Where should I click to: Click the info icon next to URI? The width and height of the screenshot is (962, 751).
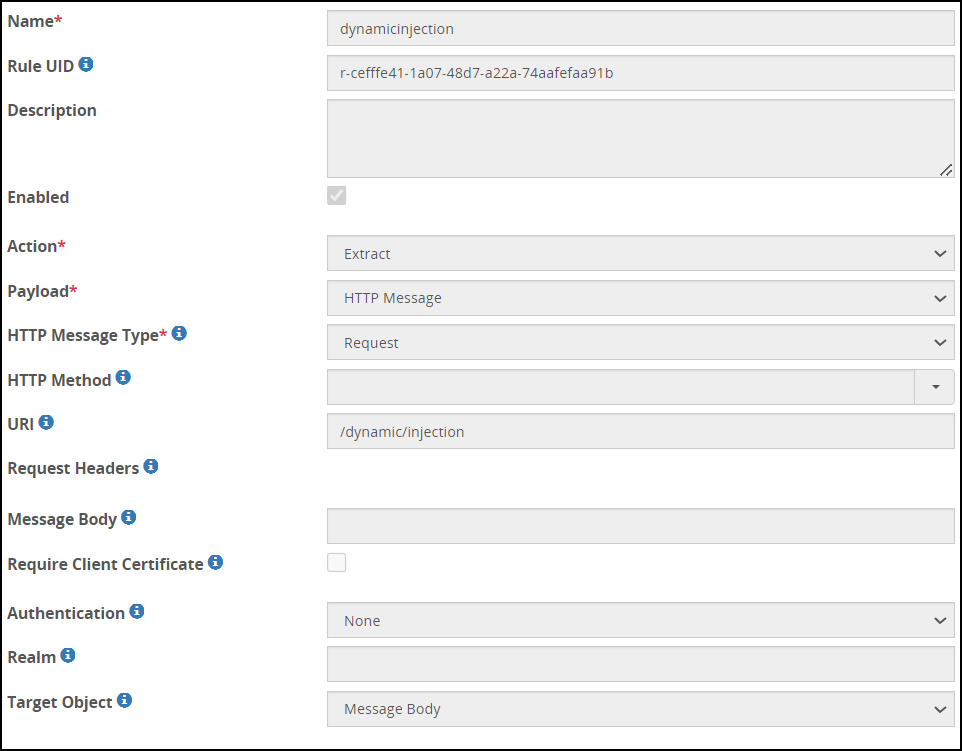click(46, 423)
